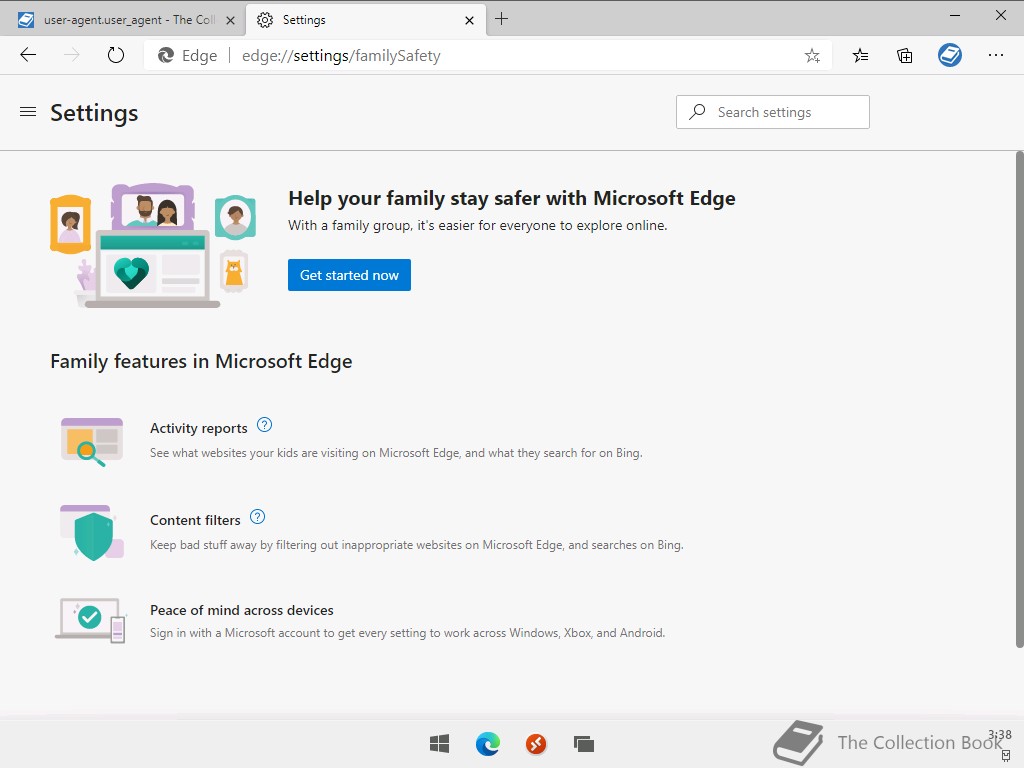Click the help icon beside Activity reports
This screenshot has width=1024, height=768.
[x=264, y=425]
